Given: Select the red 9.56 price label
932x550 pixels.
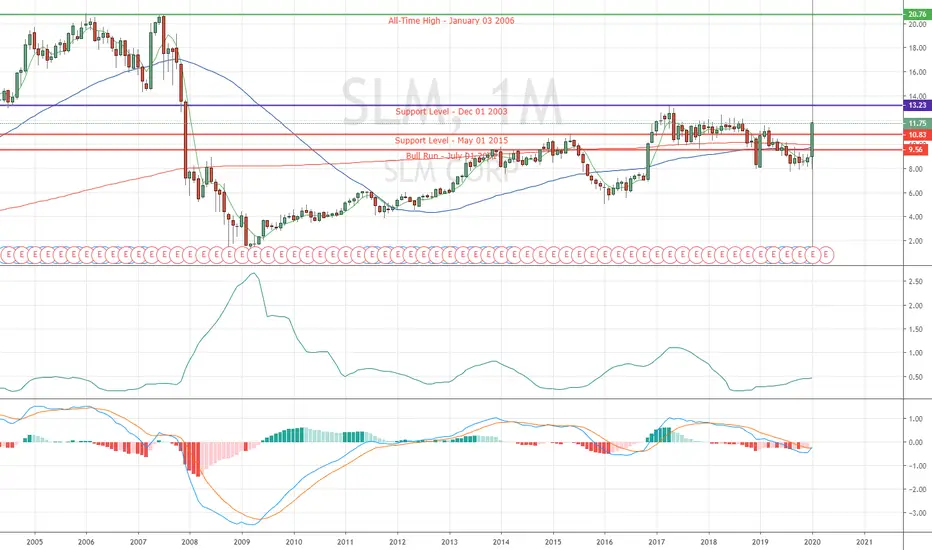Looking at the screenshot, I should pyautogui.click(x=915, y=150).
